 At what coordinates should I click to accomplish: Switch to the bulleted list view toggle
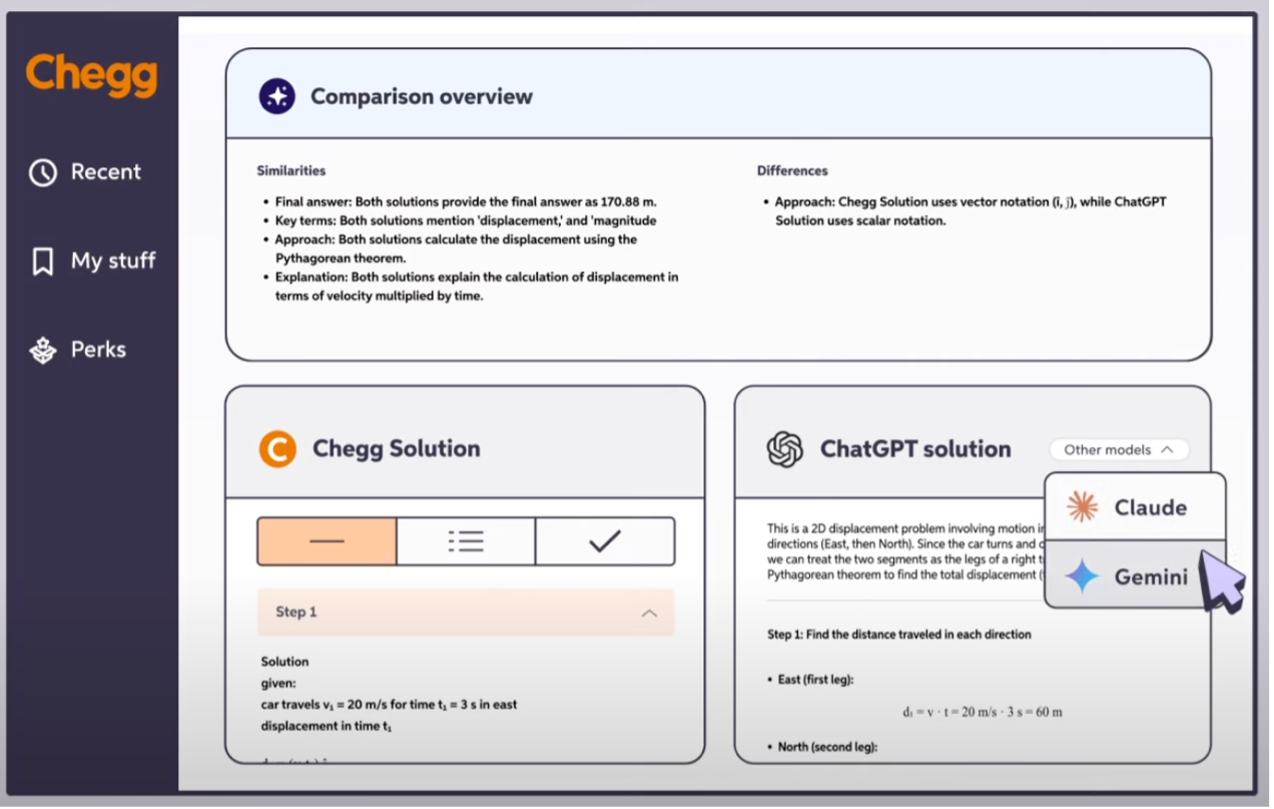pos(466,541)
